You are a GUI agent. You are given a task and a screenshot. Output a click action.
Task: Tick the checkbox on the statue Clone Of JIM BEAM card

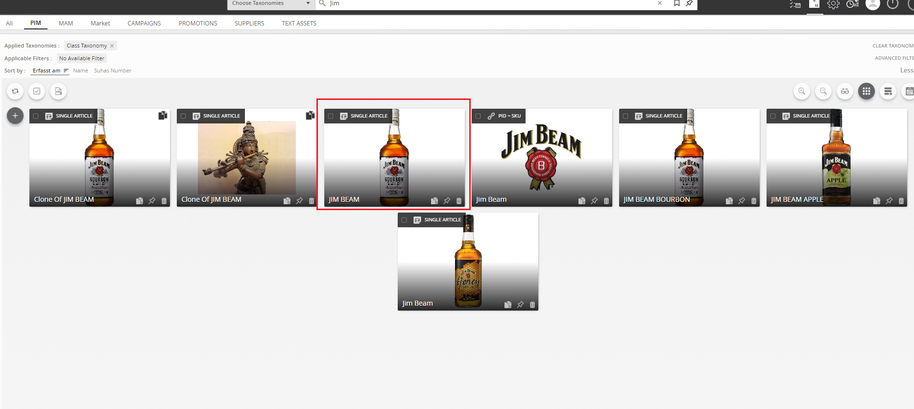pyautogui.click(x=183, y=116)
